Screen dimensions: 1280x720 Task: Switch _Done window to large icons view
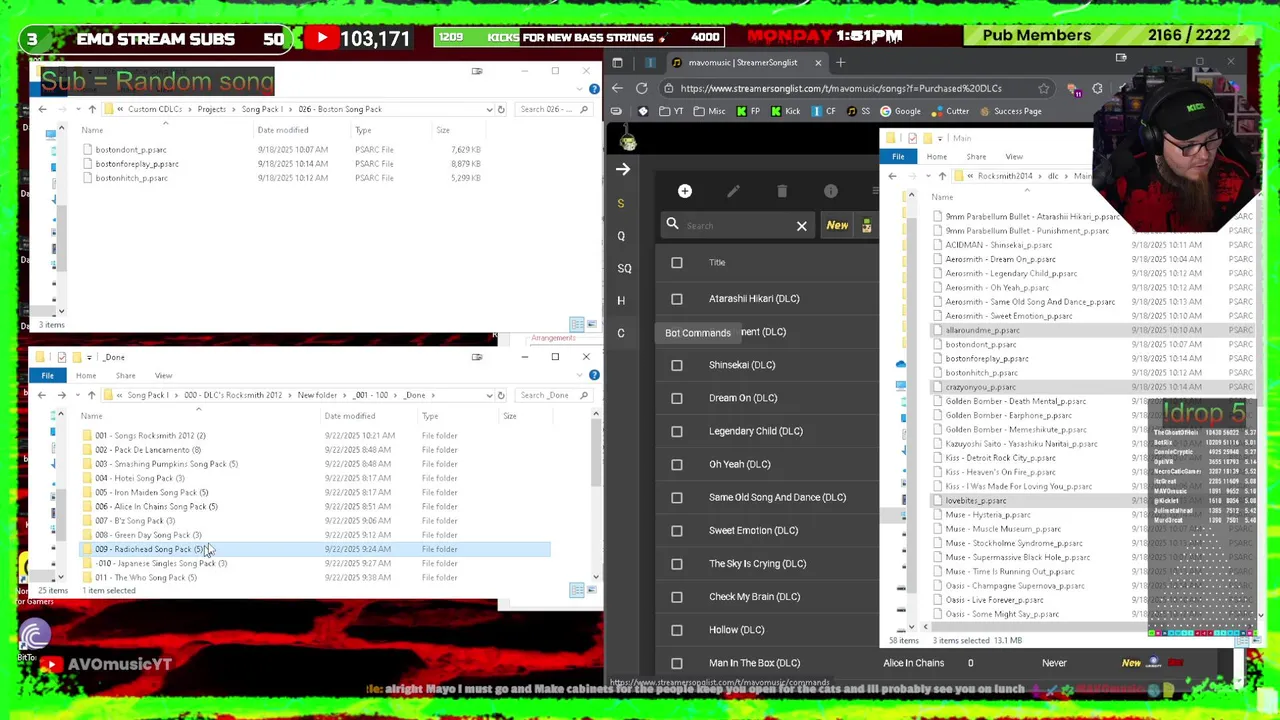pos(591,590)
